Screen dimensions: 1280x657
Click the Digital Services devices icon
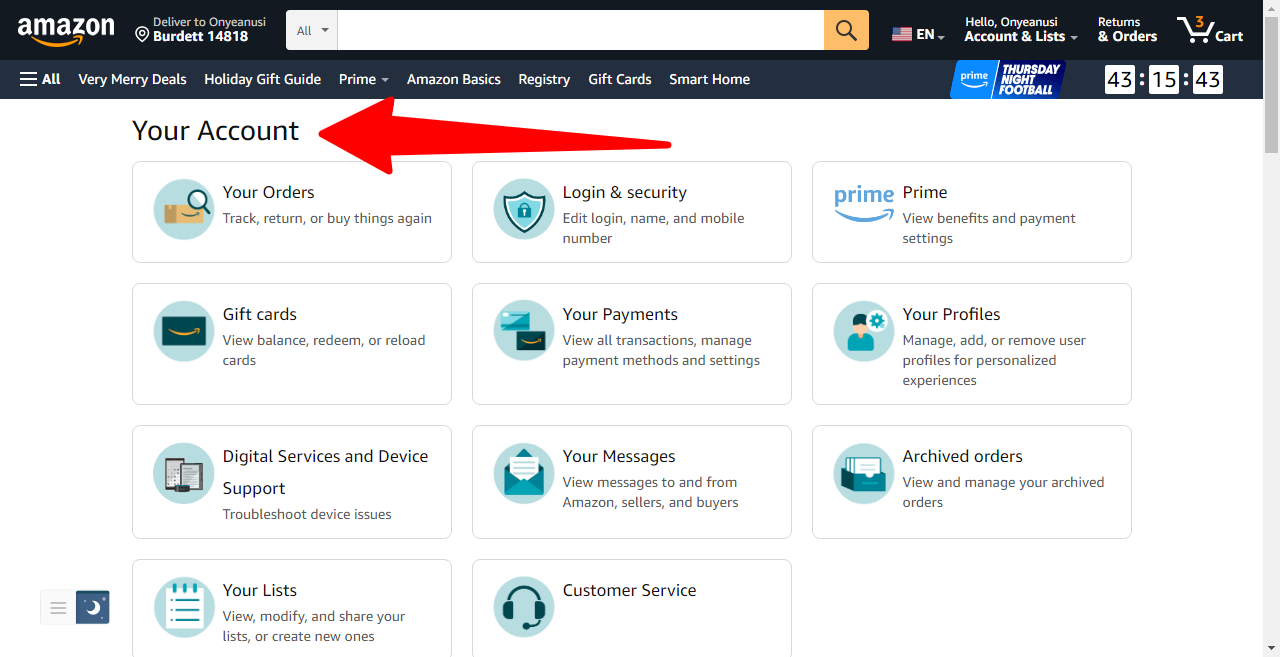[x=184, y=473]
